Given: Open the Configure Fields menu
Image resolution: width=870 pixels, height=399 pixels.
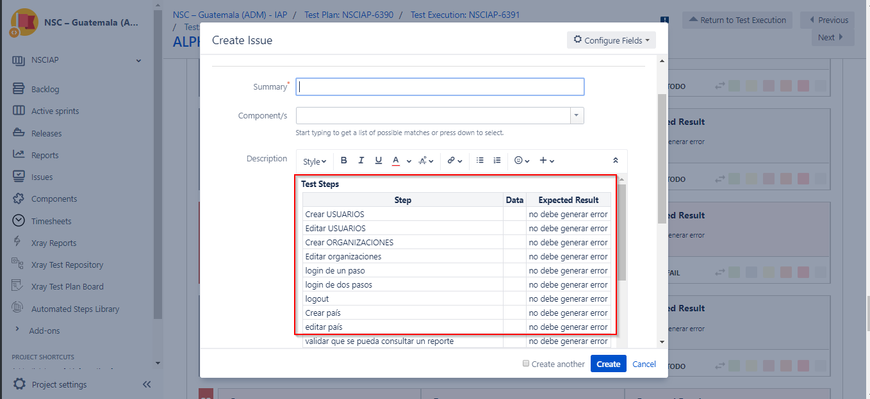Looking at the screenshot, I should 611,40.
